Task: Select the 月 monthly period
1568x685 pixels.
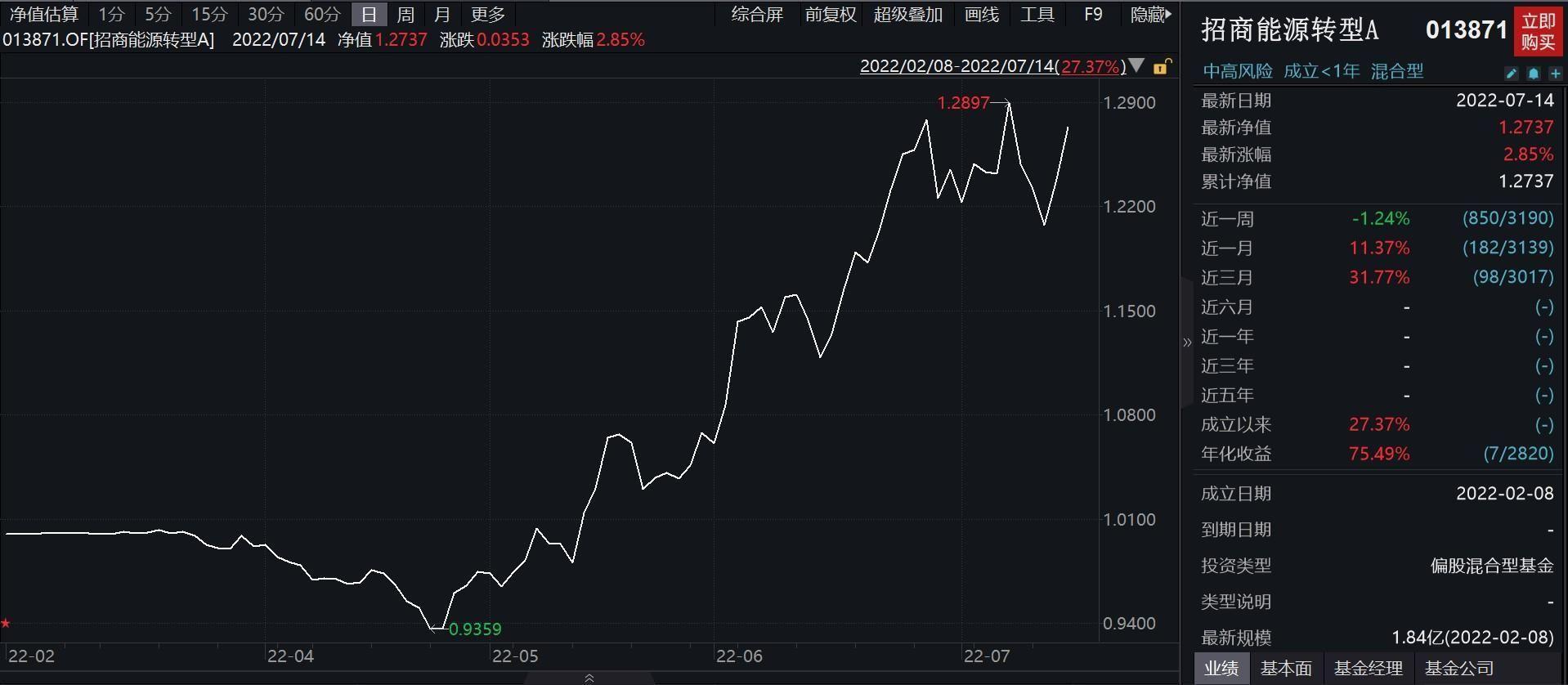Action: 442,15
